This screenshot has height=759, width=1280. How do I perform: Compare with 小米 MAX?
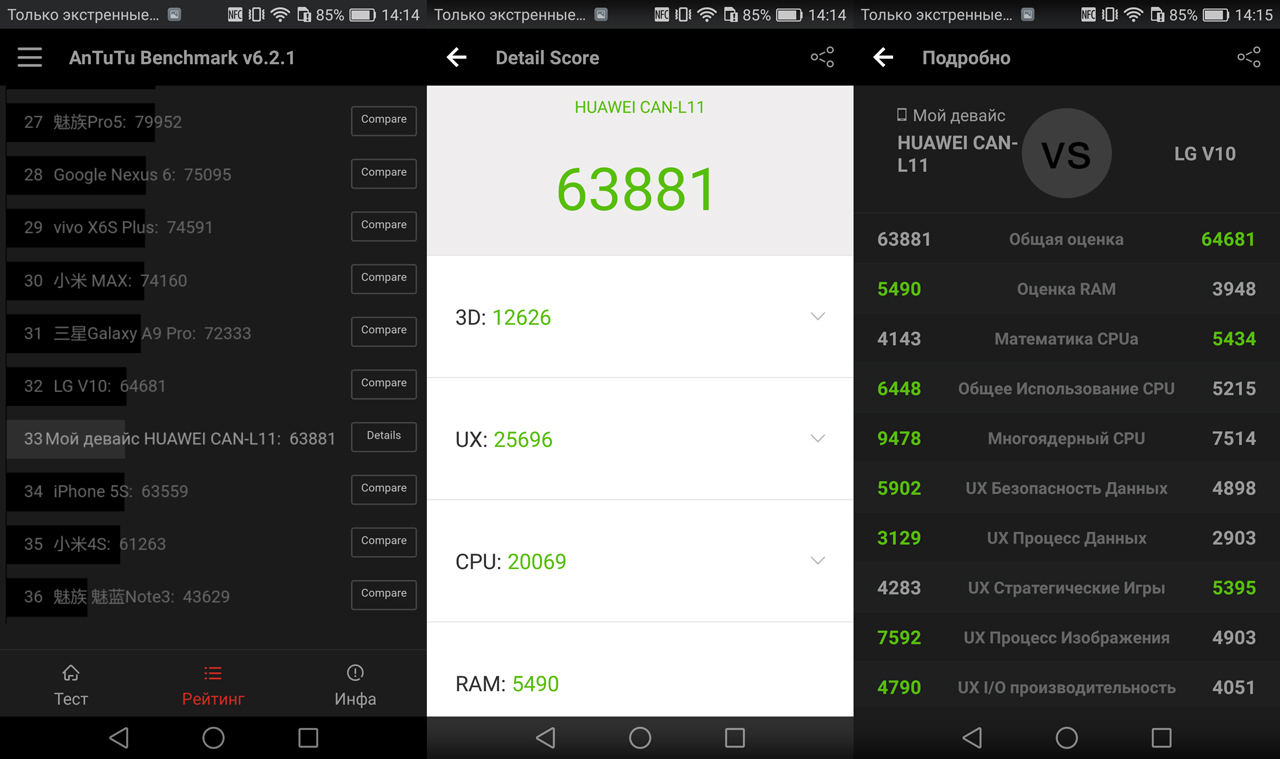coord(384,278)
